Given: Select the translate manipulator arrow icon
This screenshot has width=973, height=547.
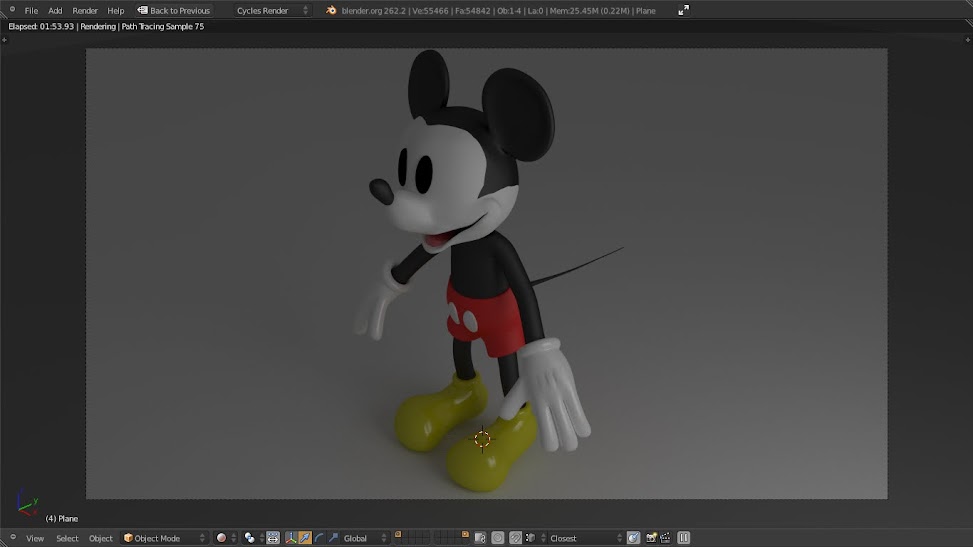Looking at the screenshot, I should [x=305, y=538].
